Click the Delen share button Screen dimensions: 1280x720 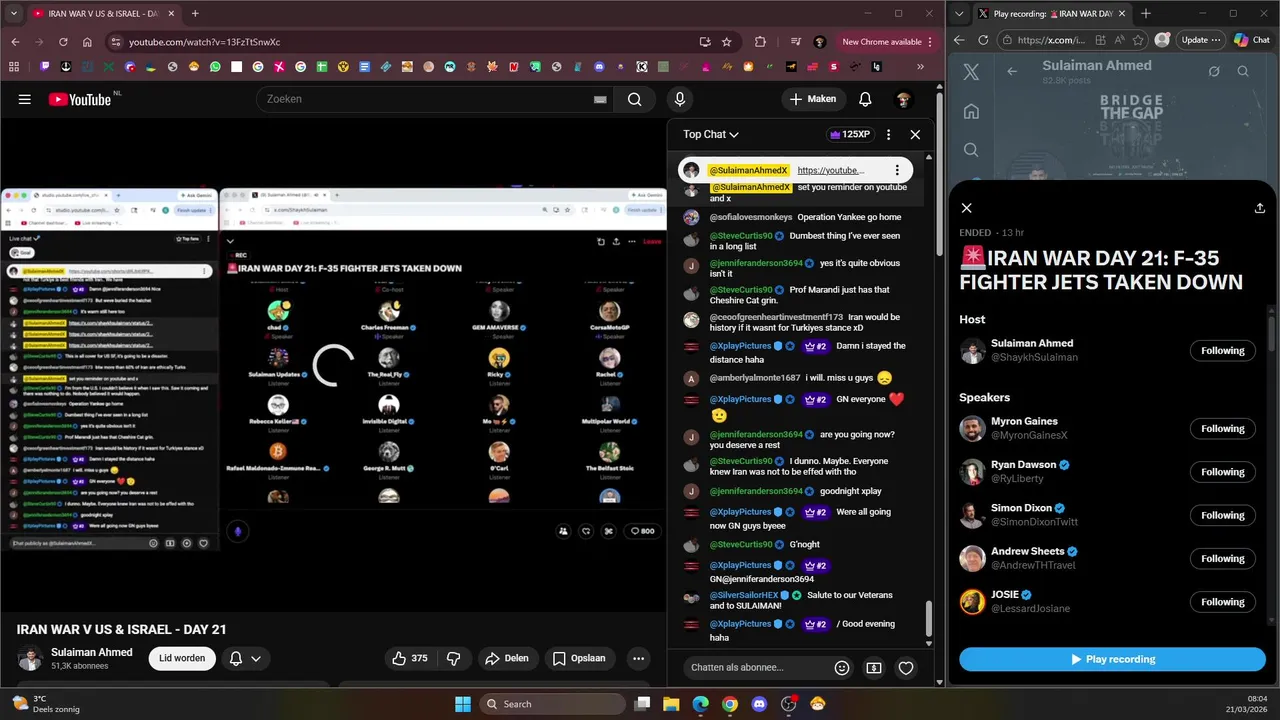pyautogui.click(x=507, y=658)
